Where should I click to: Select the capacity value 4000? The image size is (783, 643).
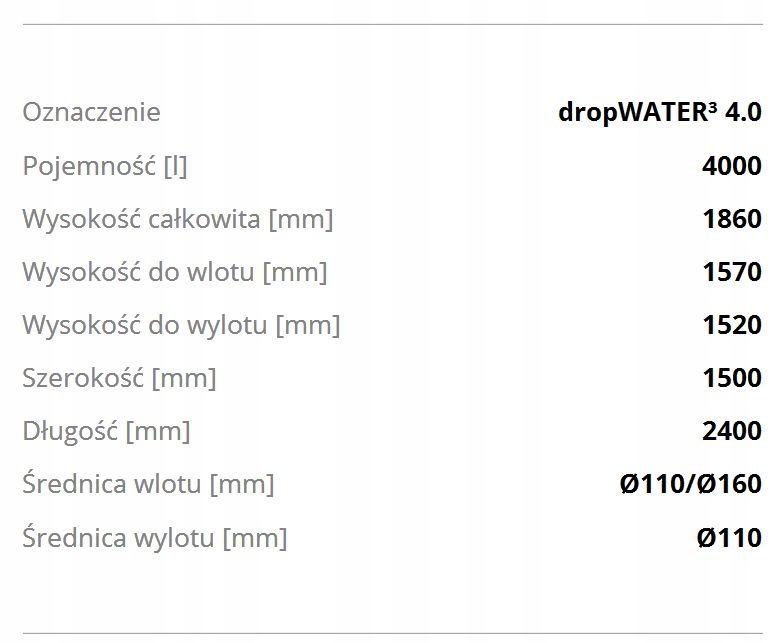coord(731,165)
